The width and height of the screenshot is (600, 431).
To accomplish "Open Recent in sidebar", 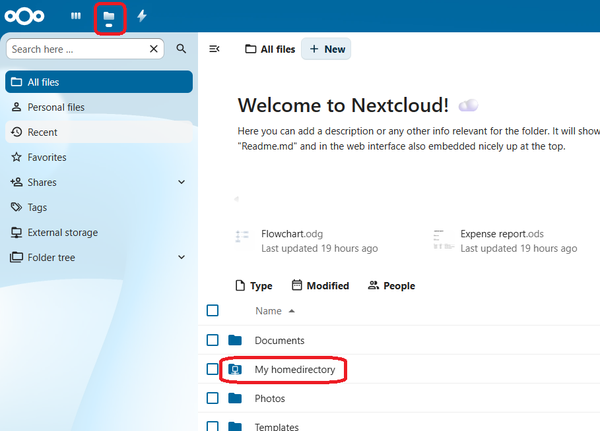I will coord(99,132).
